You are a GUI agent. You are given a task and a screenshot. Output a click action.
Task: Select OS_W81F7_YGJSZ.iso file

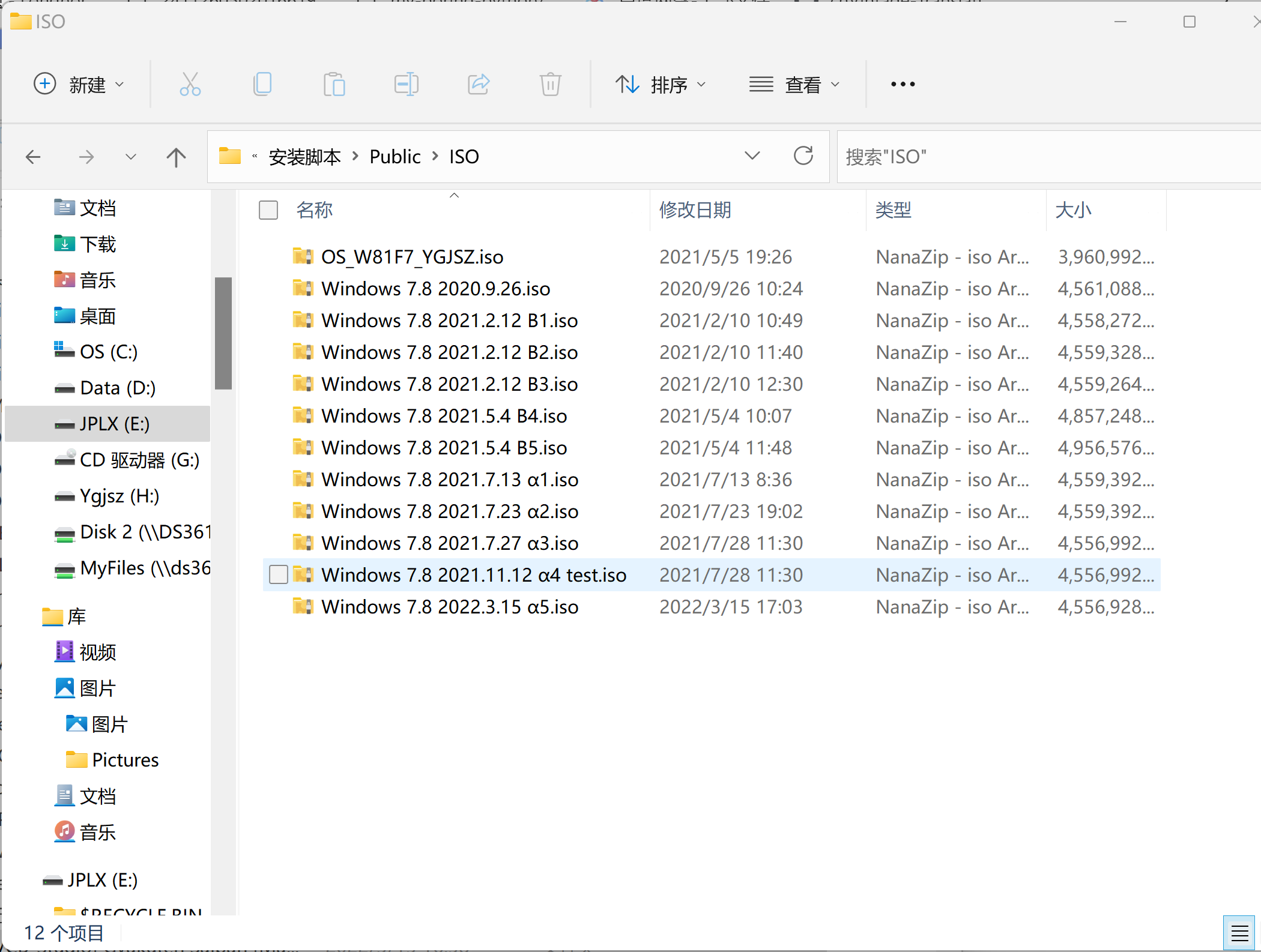[x=412, y=257]
